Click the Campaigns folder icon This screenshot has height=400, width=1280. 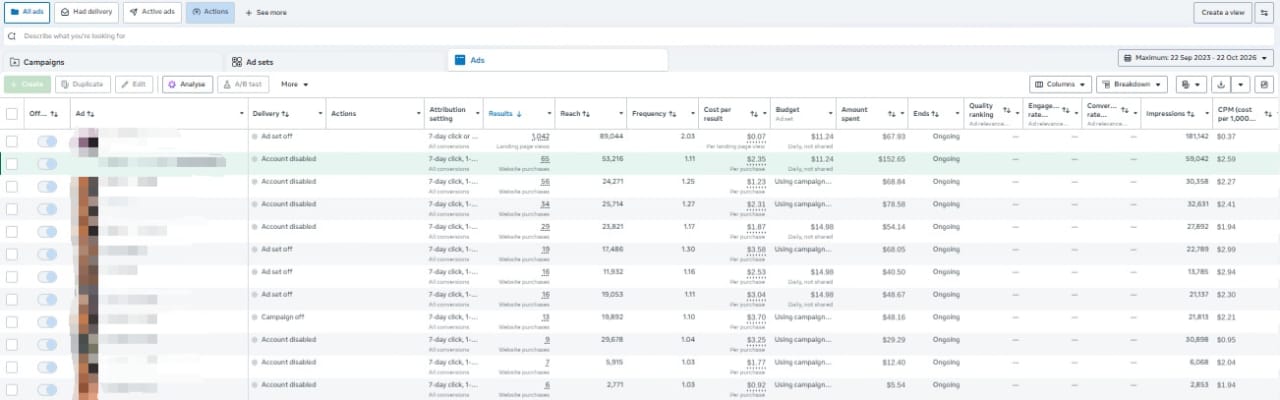tap(14, 62)
